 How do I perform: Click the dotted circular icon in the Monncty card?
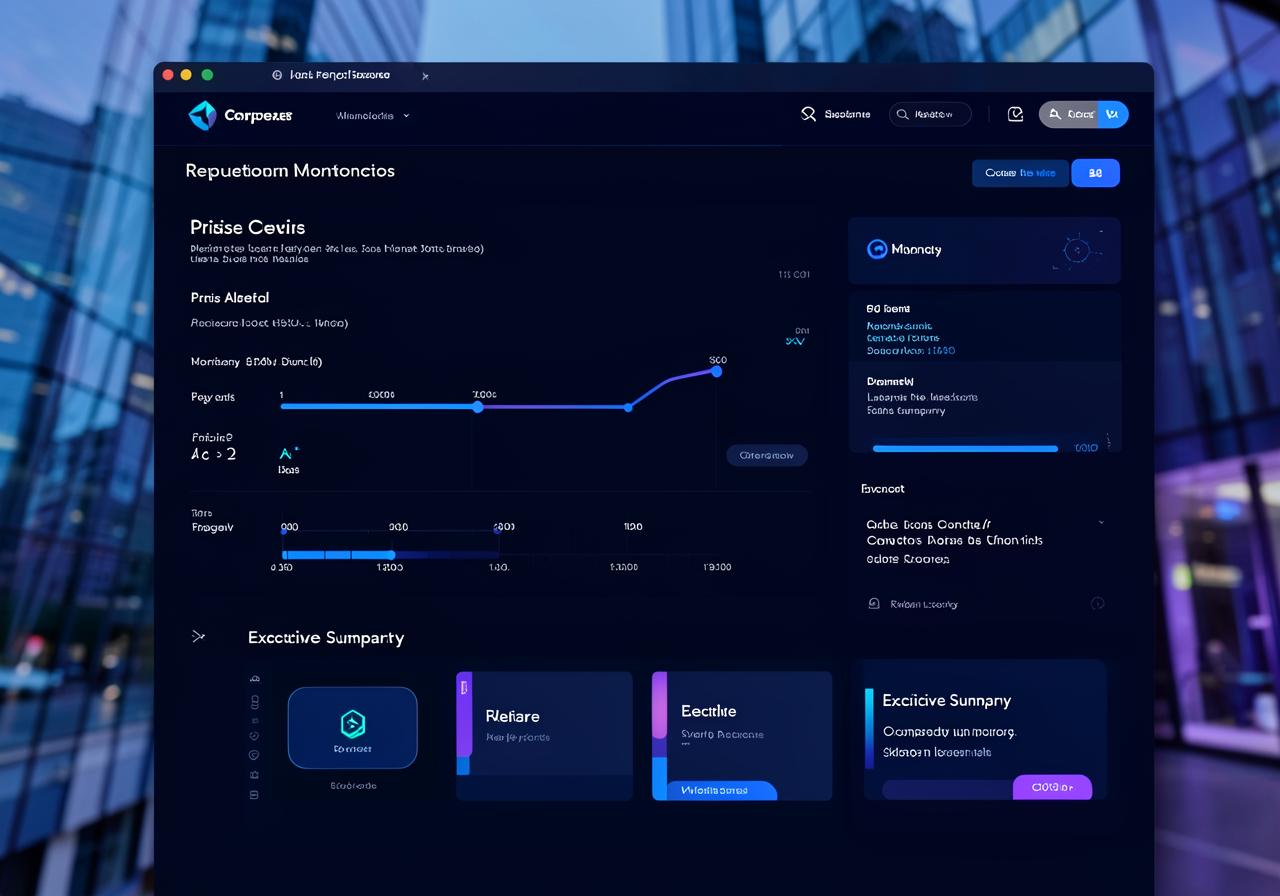(x=1076, y=250)
